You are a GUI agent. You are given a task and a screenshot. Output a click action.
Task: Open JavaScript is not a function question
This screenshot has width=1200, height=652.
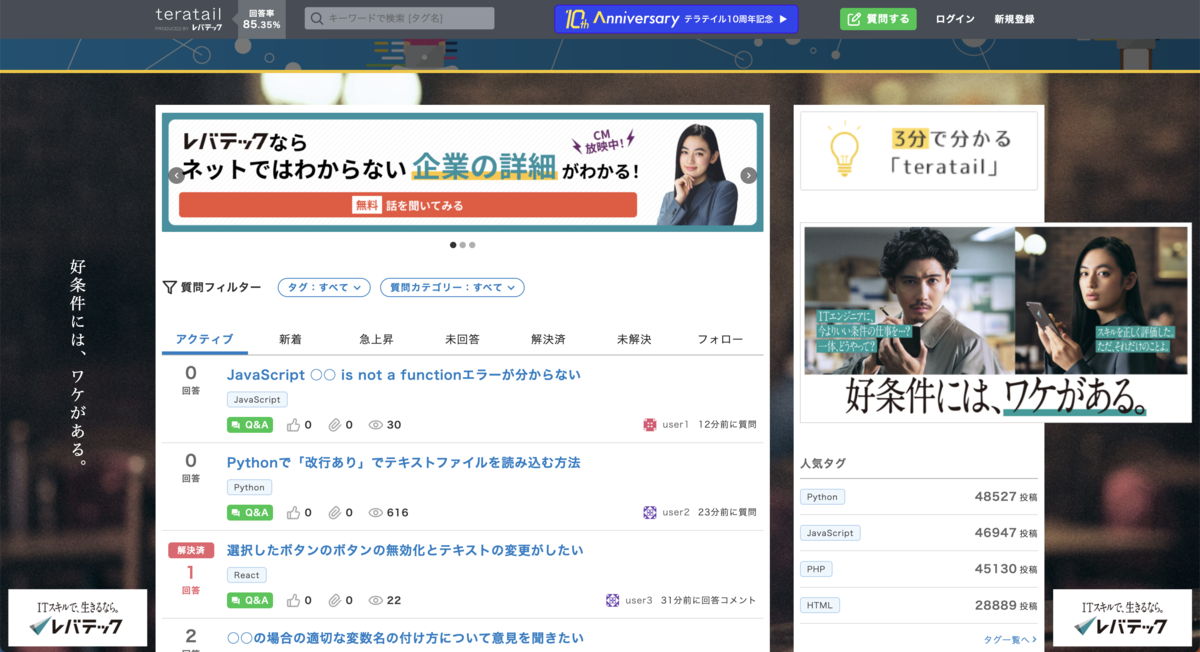coord(404,375)
